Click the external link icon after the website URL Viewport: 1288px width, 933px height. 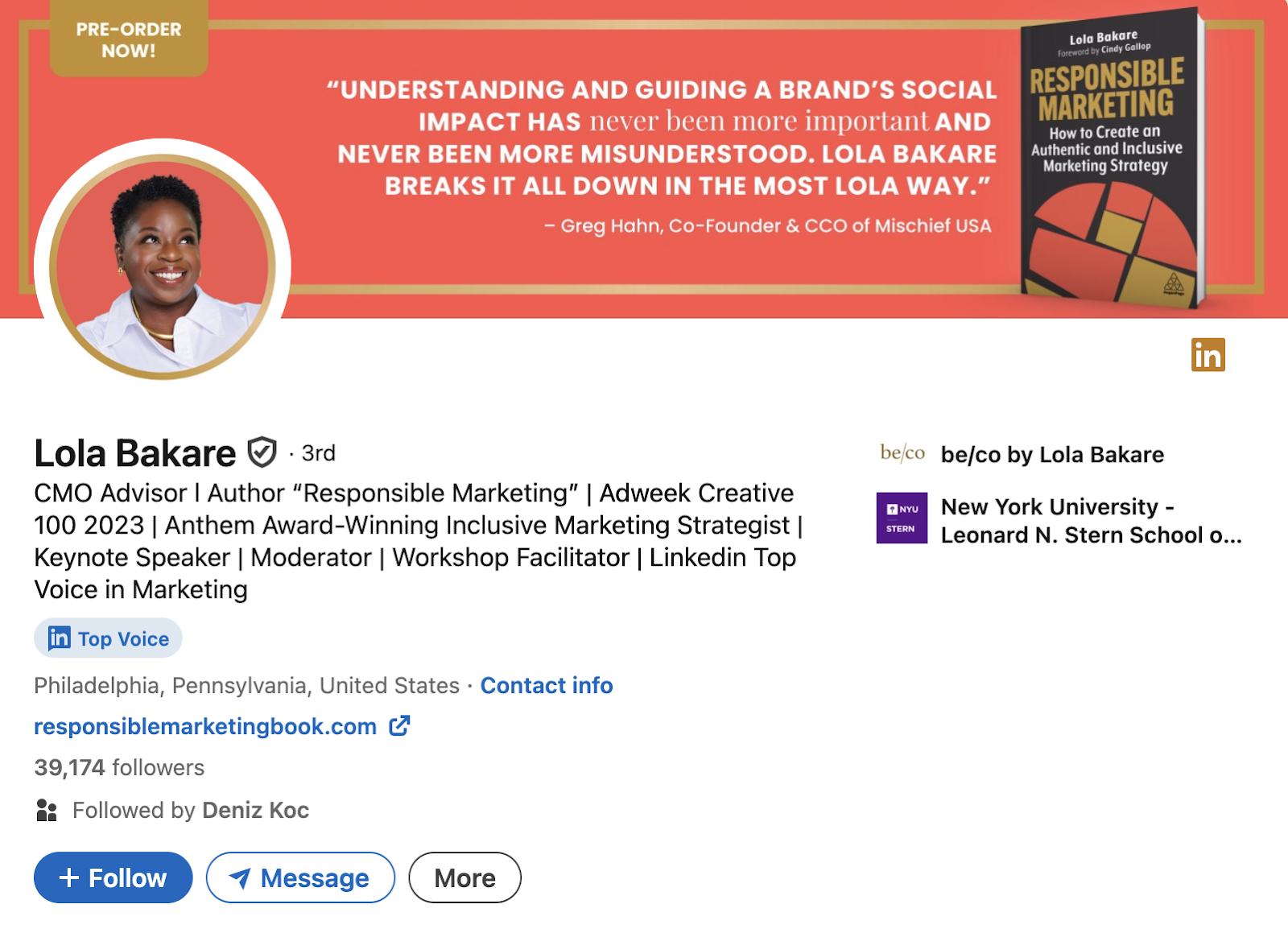pyautogui.click(x=399, y=726)
